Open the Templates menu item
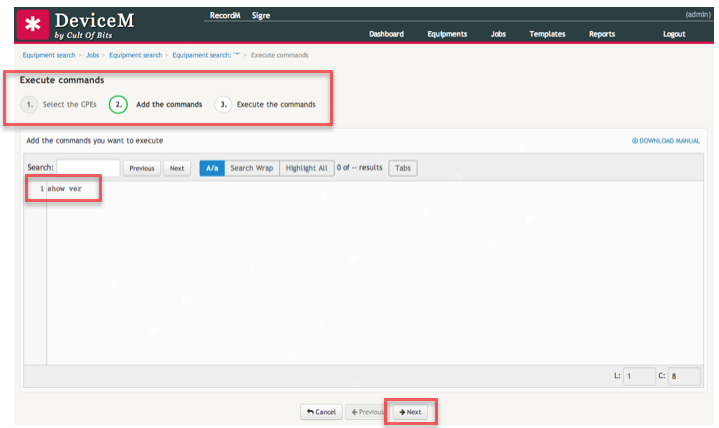Image resolution: width=719 pixels, height=428 pixels. tap(547, 34)
